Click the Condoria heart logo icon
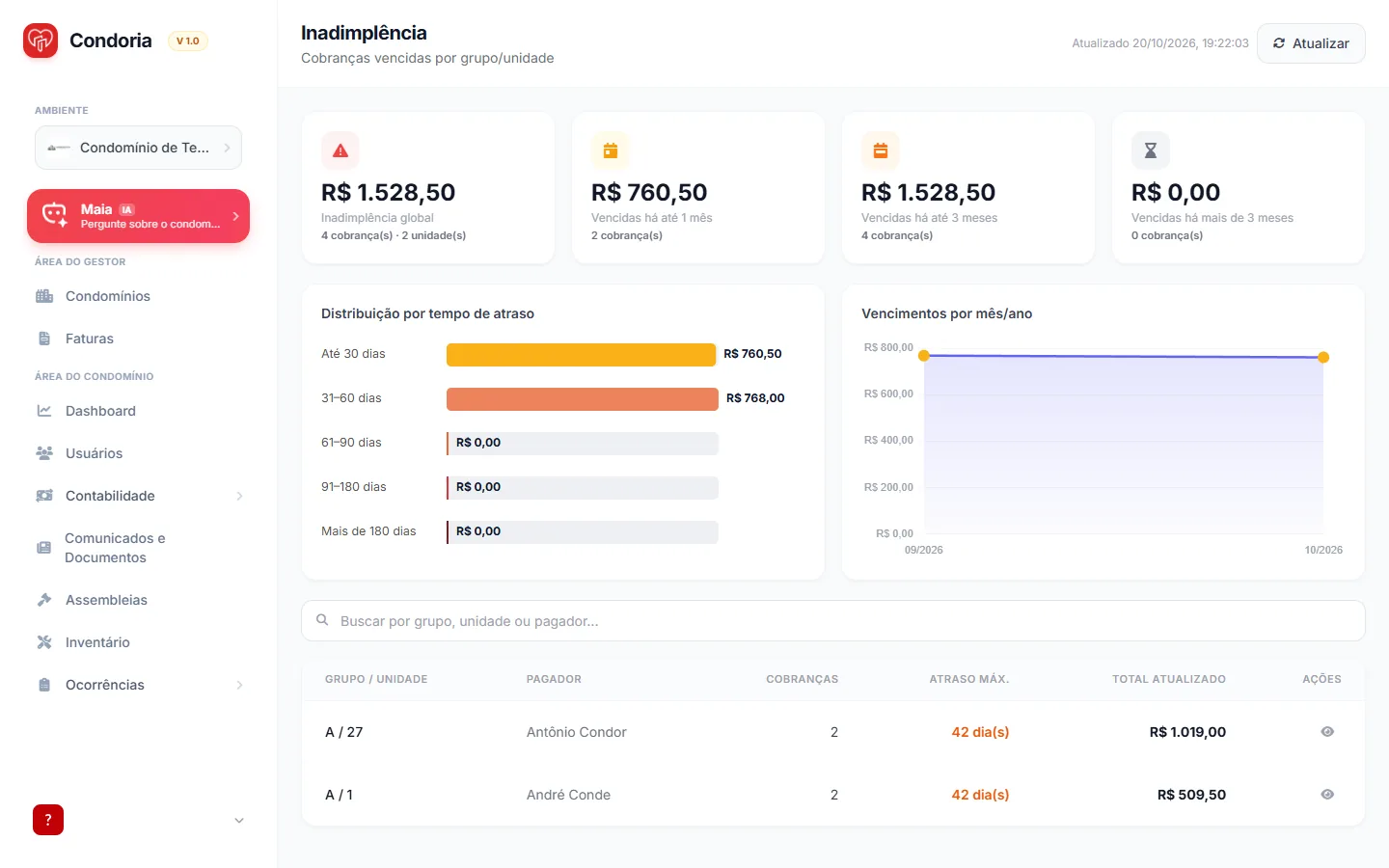Screen dimensions: 1389x868 coord(41,41)
